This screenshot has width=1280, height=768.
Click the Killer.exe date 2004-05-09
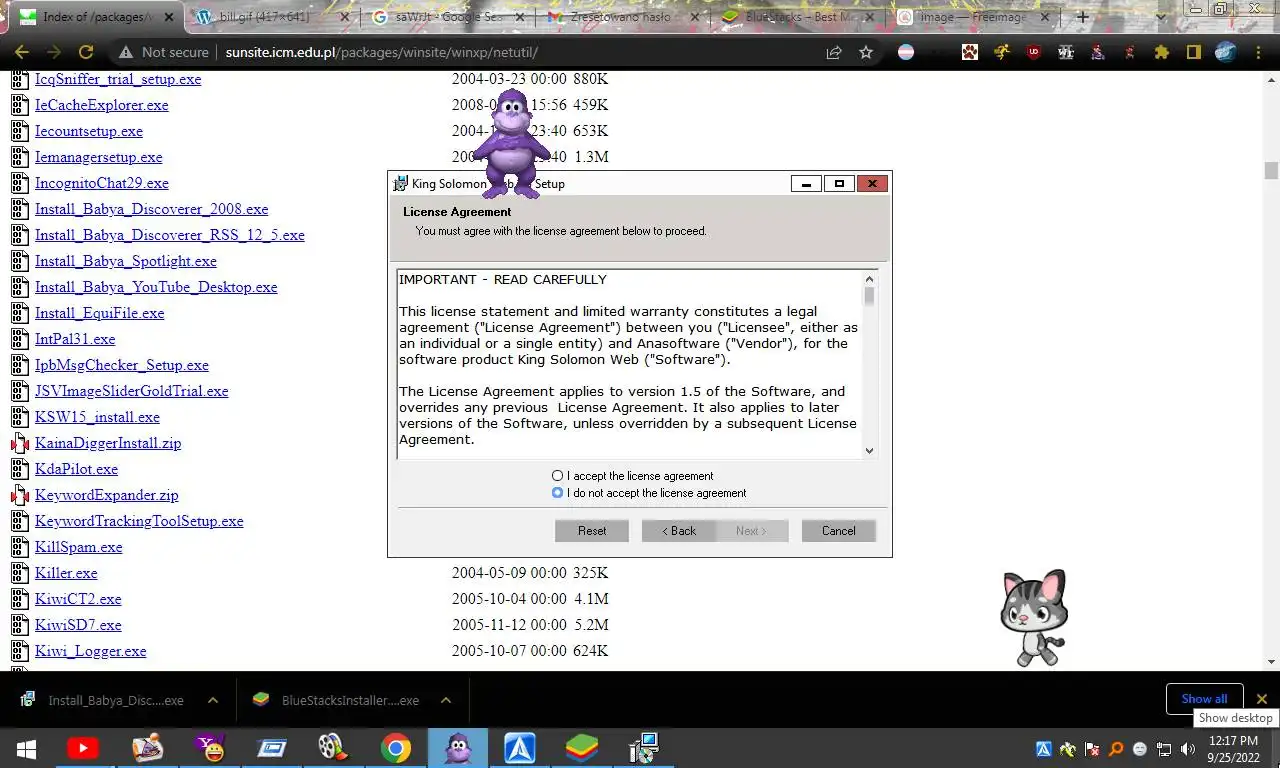(x=509, y=573)
